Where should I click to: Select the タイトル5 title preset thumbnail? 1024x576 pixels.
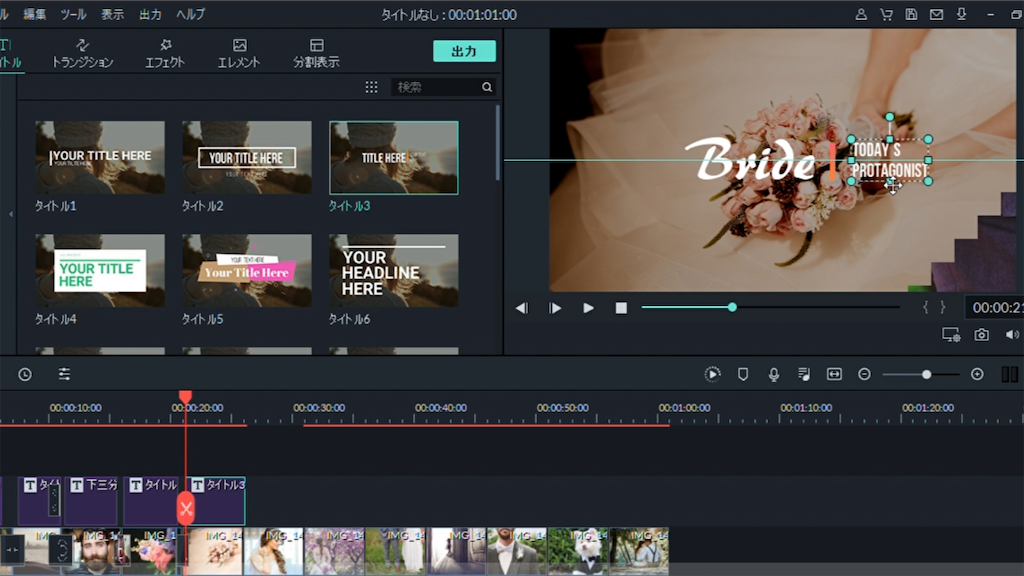[246, 271]
